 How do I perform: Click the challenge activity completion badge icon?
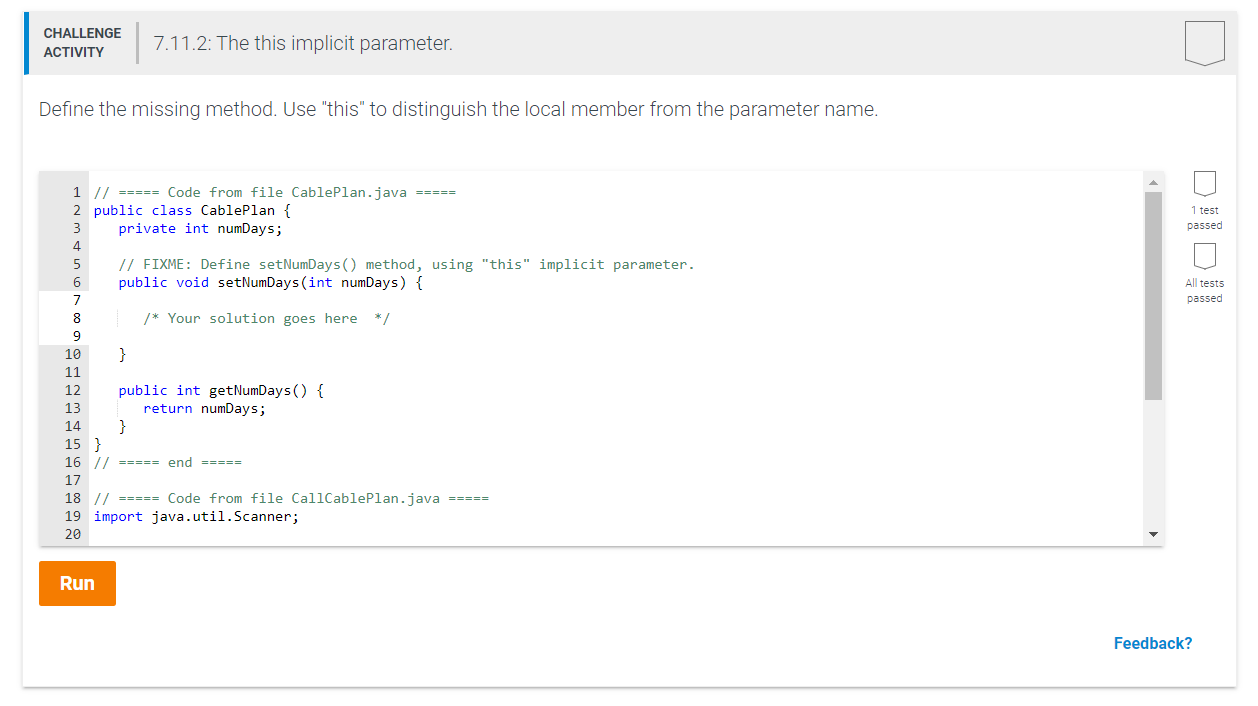[1204, 43]
